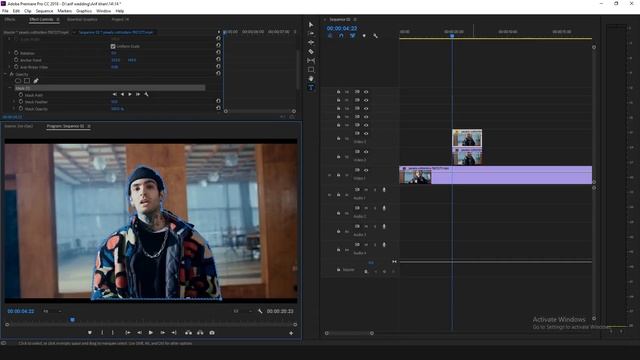The height and width of the screenshot is (360, 640).
Task: Open playback resolution dropdown
Action: coord(242,311)
